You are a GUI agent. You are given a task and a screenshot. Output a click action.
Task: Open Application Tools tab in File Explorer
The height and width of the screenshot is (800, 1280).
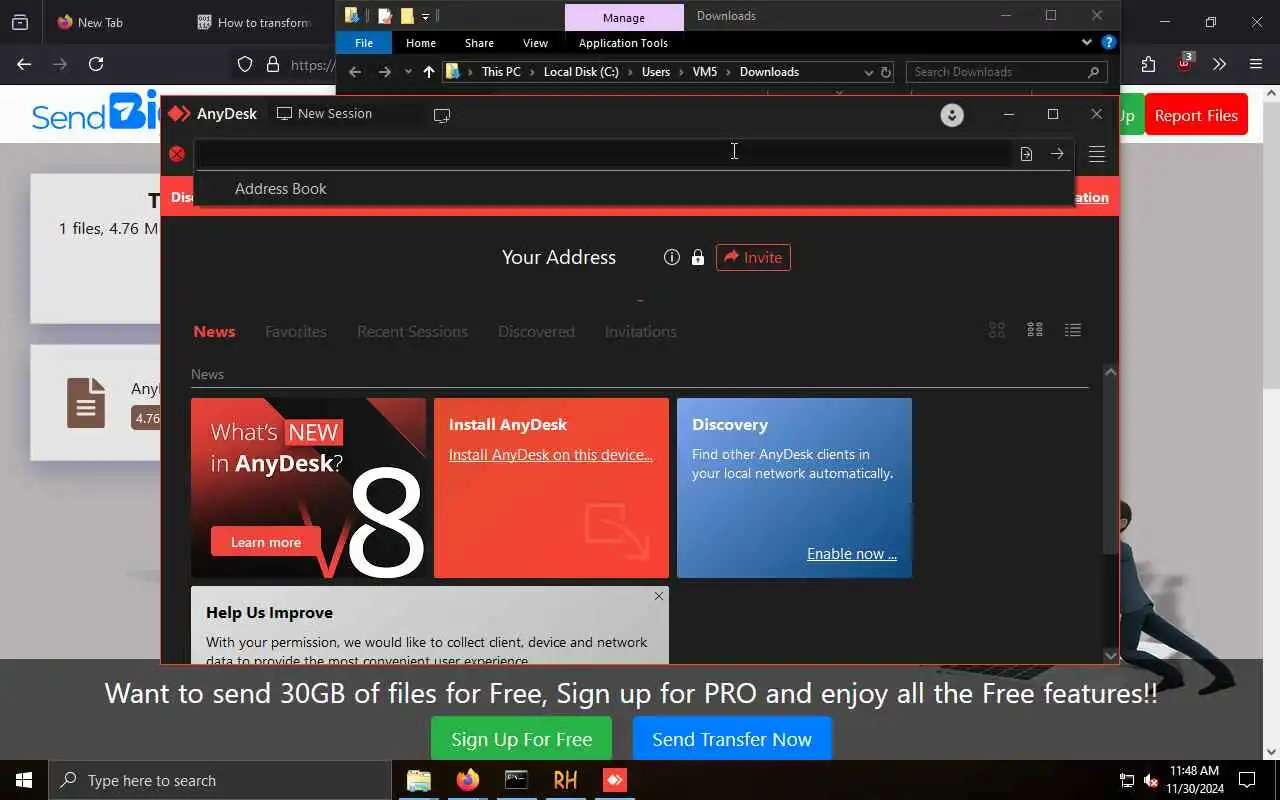[623, 43]
